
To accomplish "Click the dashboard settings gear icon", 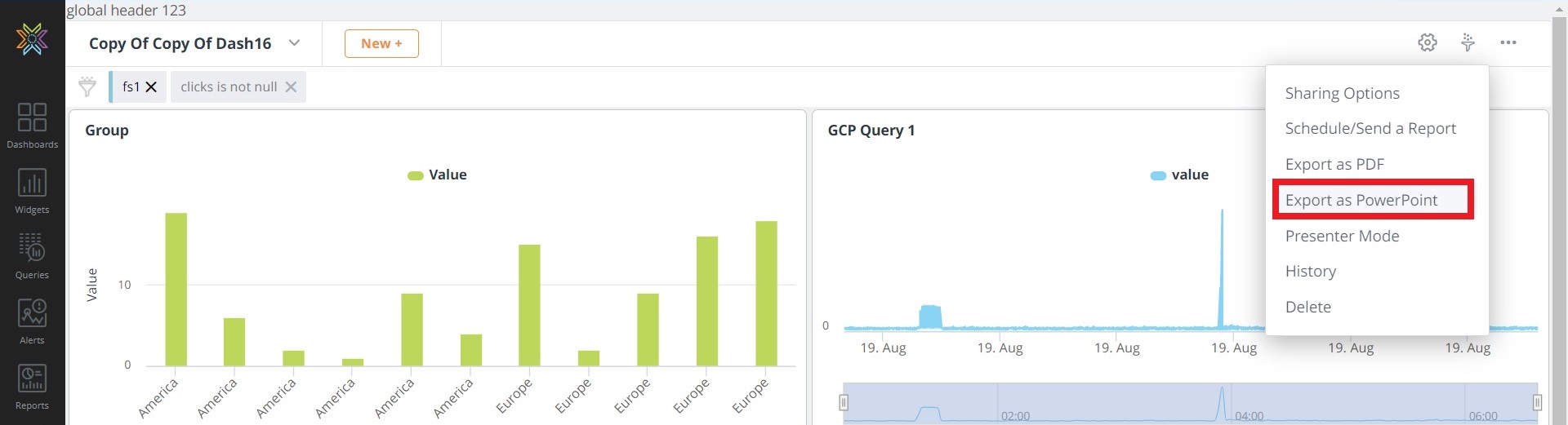I will [x=1427, y=42].
